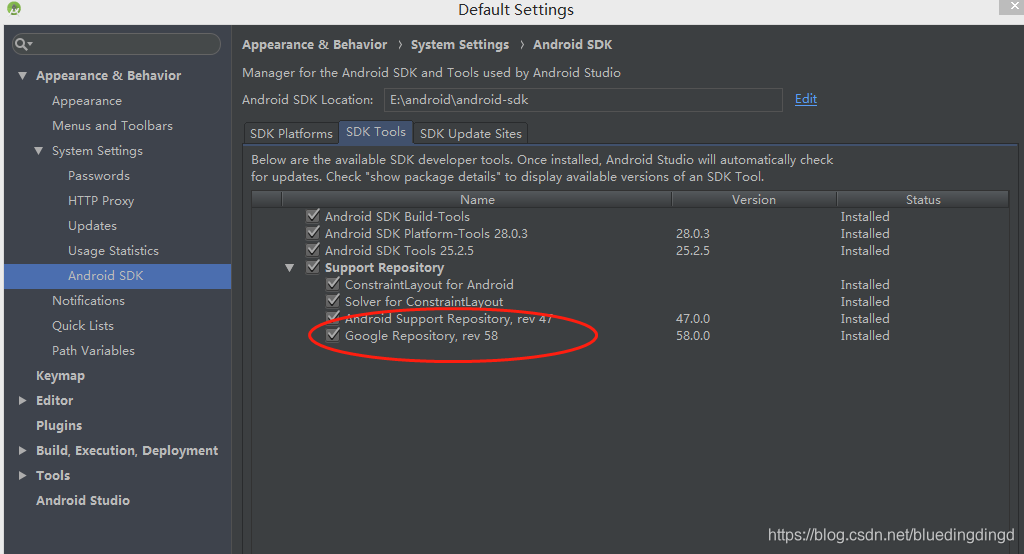
Task: Sort the table by Name column header
Action: click(477, 200)
